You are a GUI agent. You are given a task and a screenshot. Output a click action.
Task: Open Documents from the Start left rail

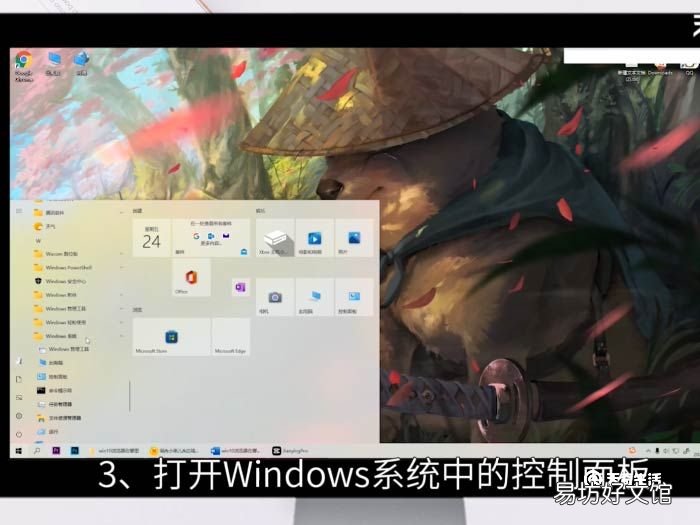click(x=19, y=379)
